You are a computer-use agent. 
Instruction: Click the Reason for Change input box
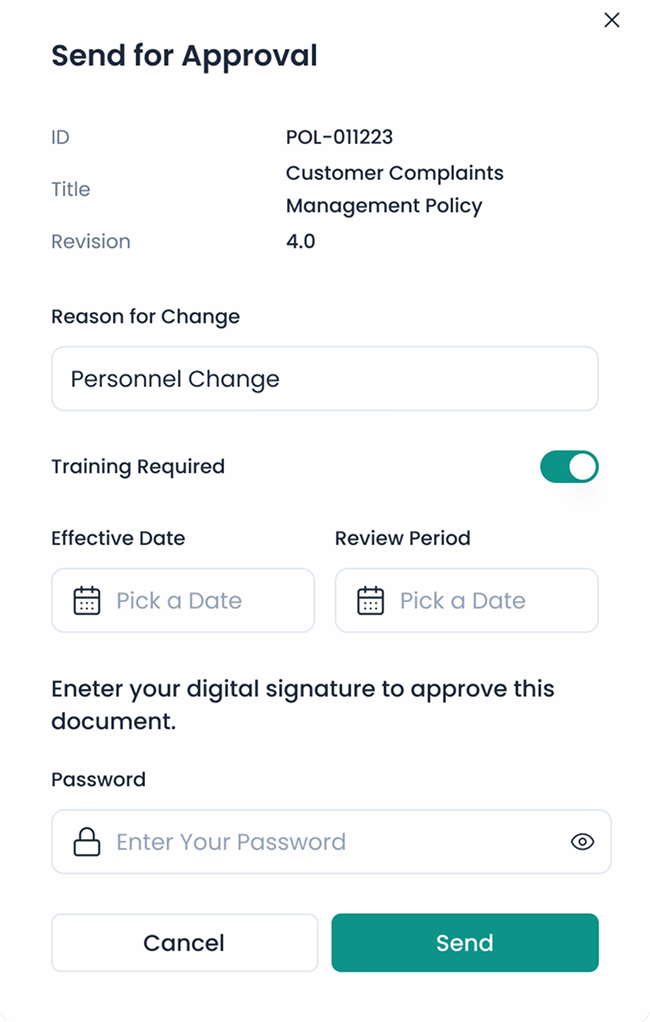(325, 379)
